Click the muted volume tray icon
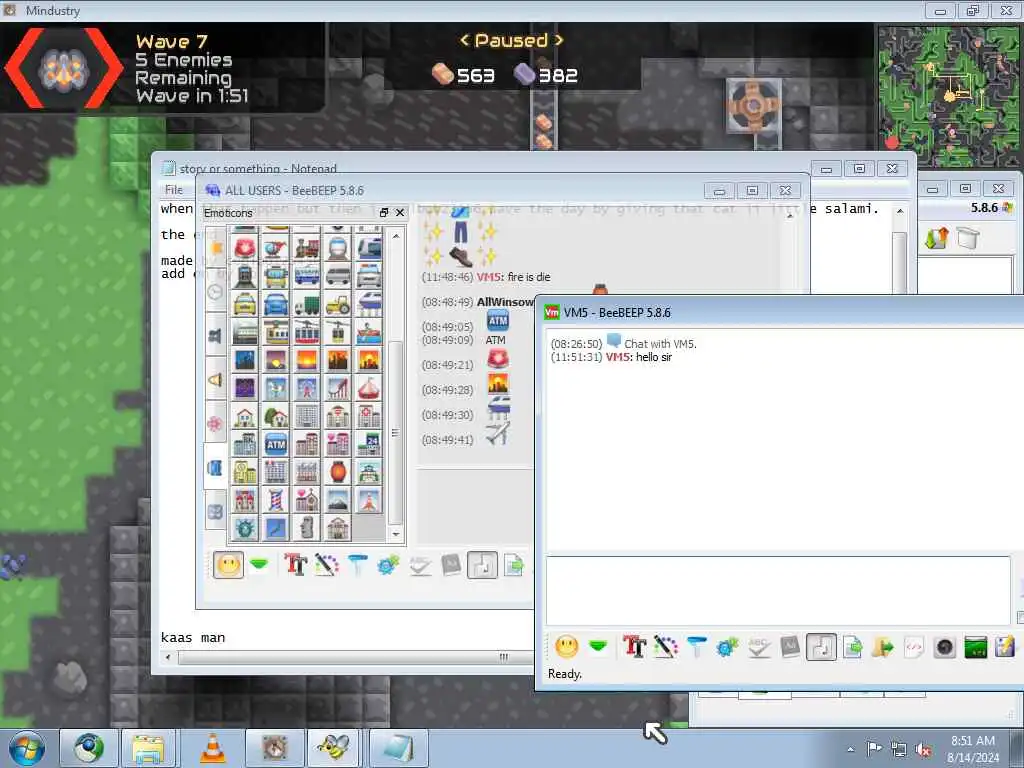1024x768 pixels. [x=923, y=750]
